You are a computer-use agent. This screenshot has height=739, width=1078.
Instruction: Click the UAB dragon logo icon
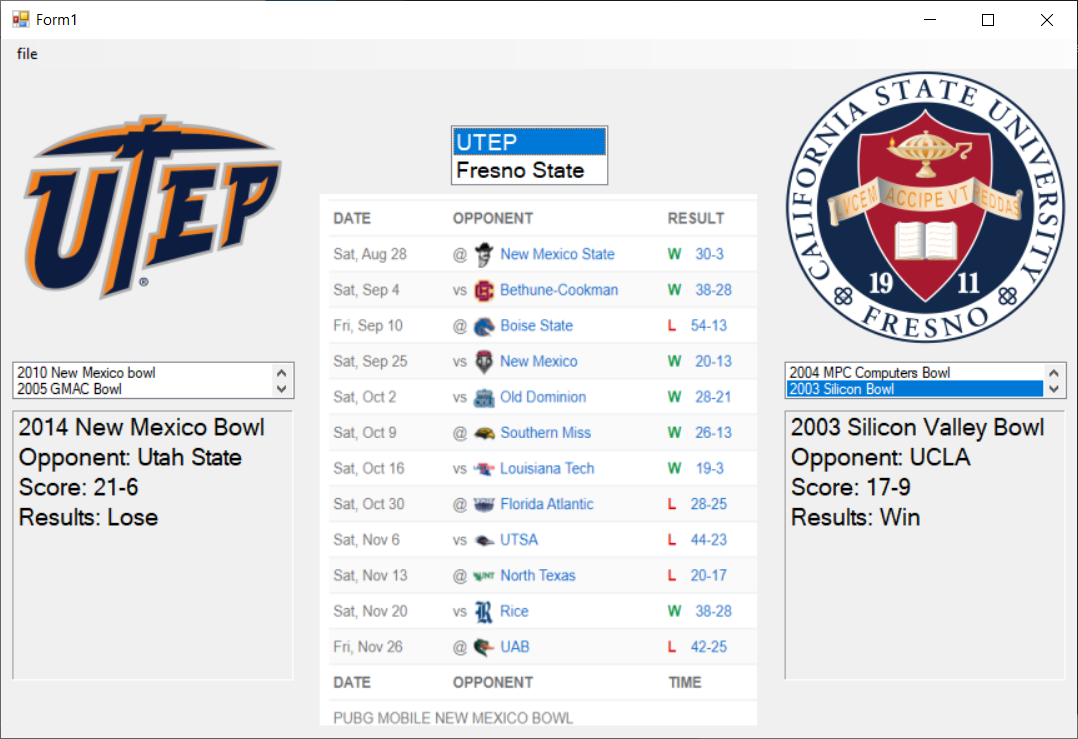484,647
